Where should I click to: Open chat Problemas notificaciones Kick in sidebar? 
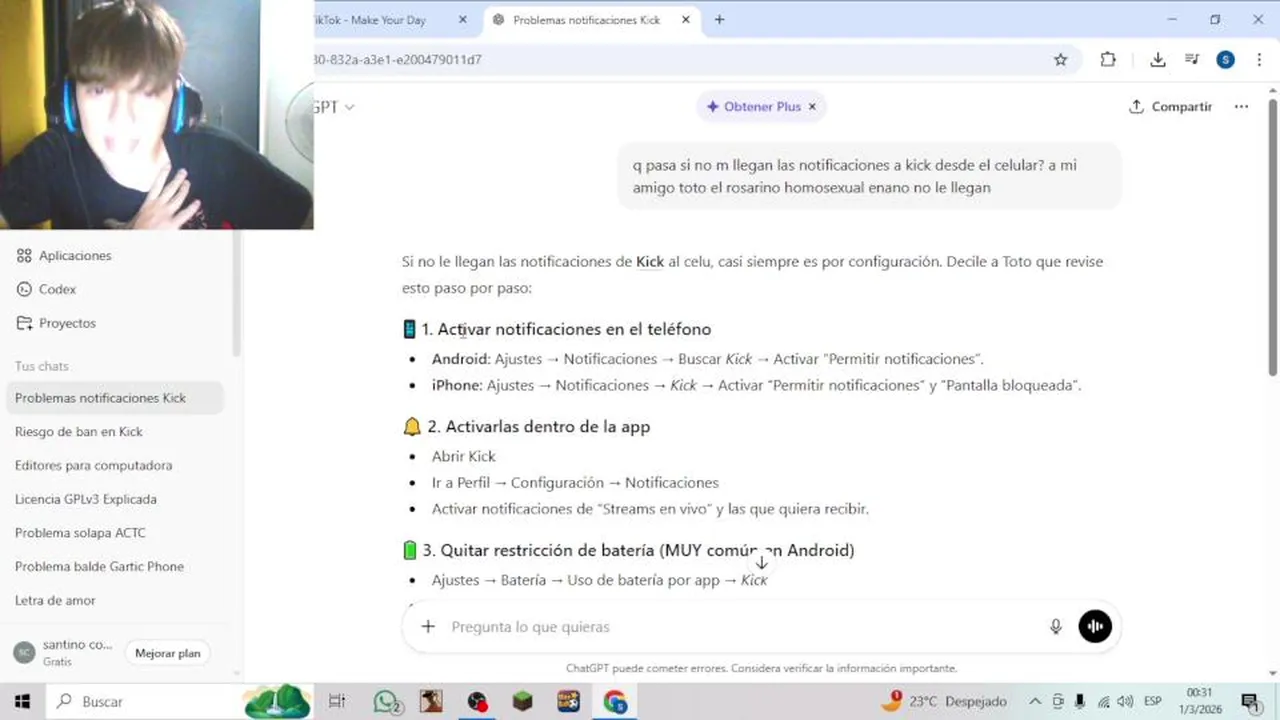(x=115, y=398)
